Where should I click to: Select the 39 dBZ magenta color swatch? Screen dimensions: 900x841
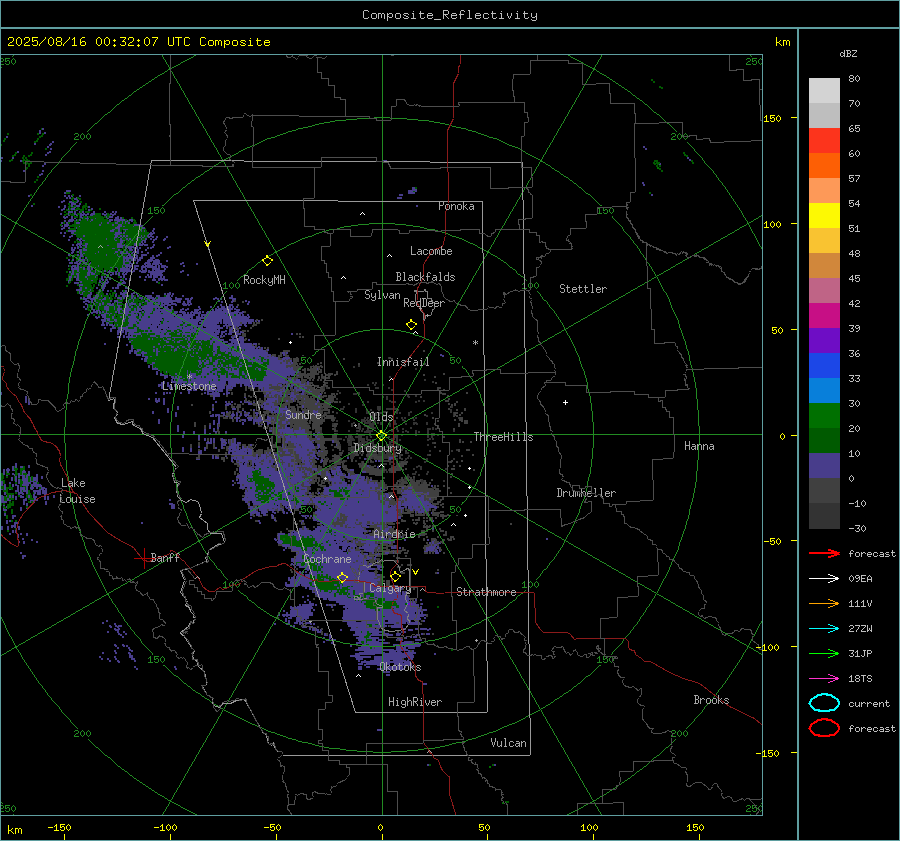pos(824,316)
